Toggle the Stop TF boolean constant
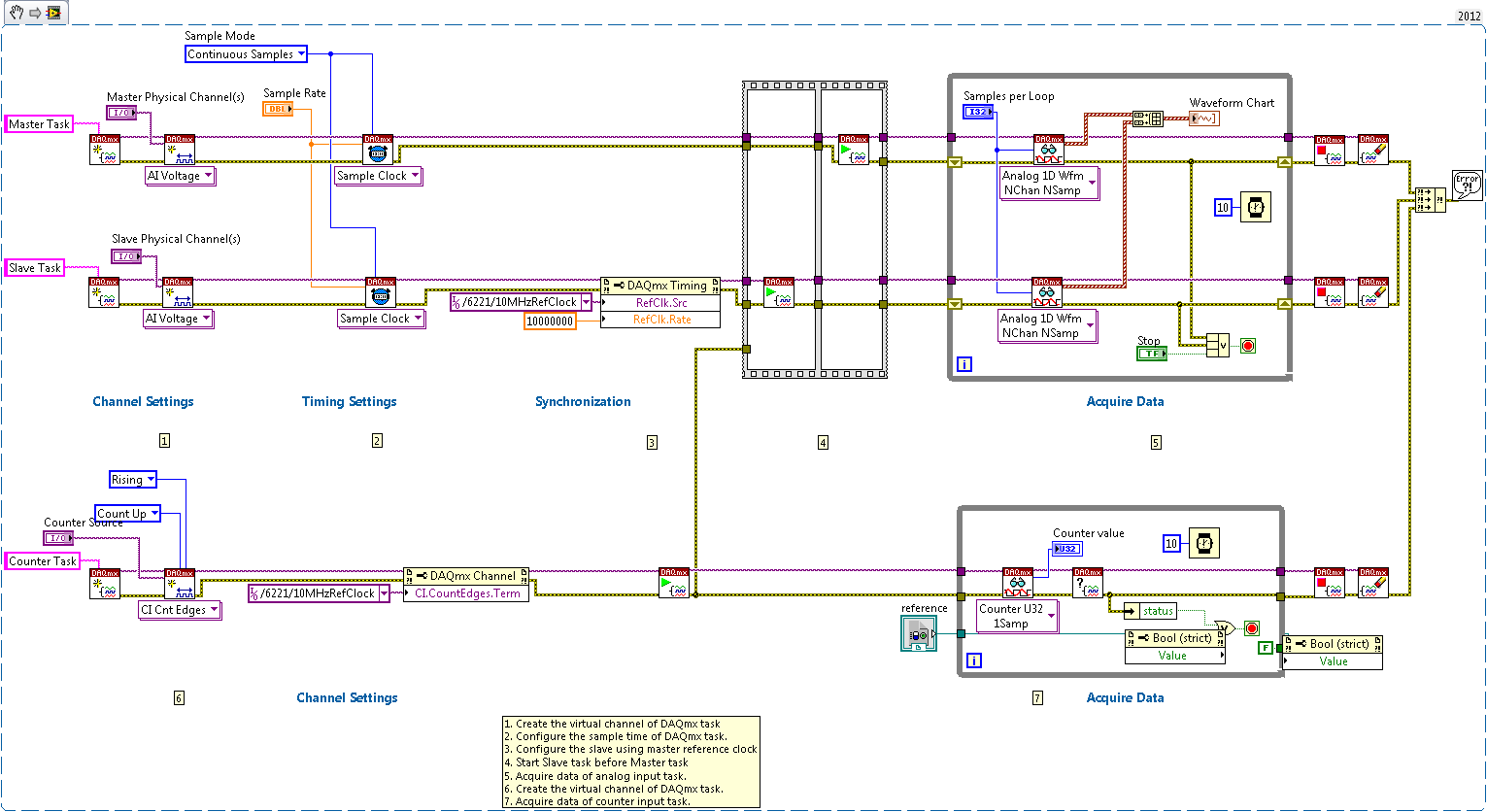 coord(1152,353)
